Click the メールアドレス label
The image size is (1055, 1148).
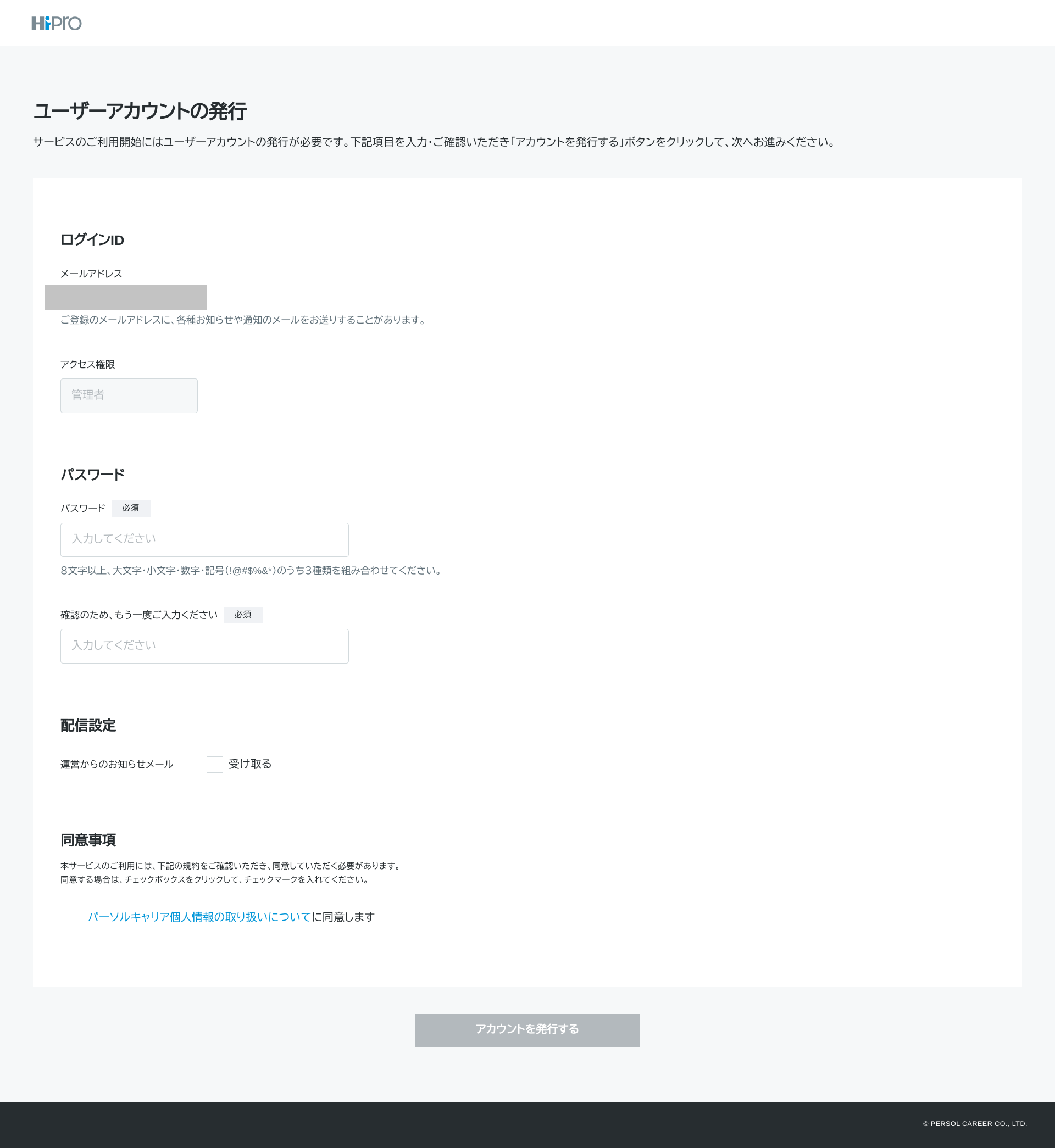pyautogui.click(x=91, y=274)
